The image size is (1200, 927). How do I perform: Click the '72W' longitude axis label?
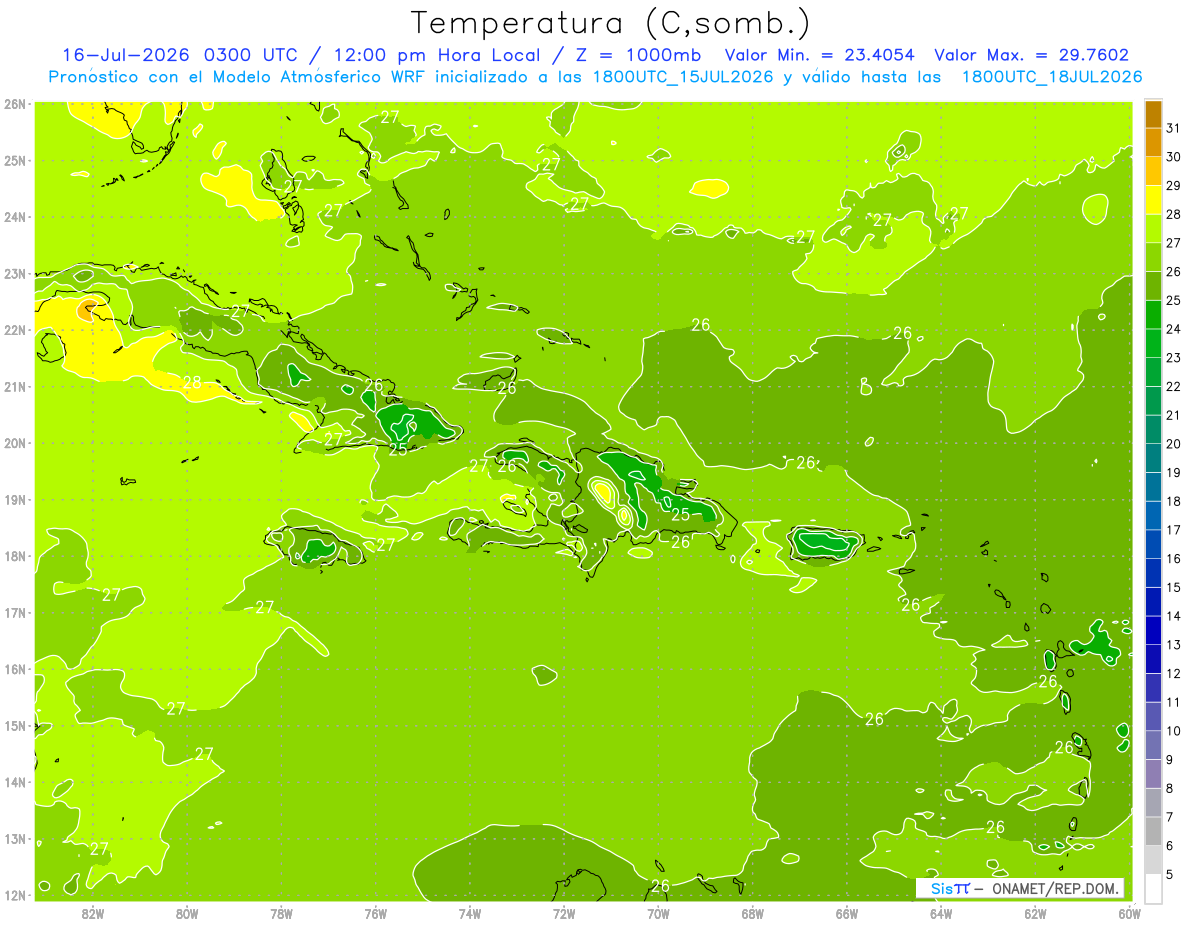[x=564, y=913]
